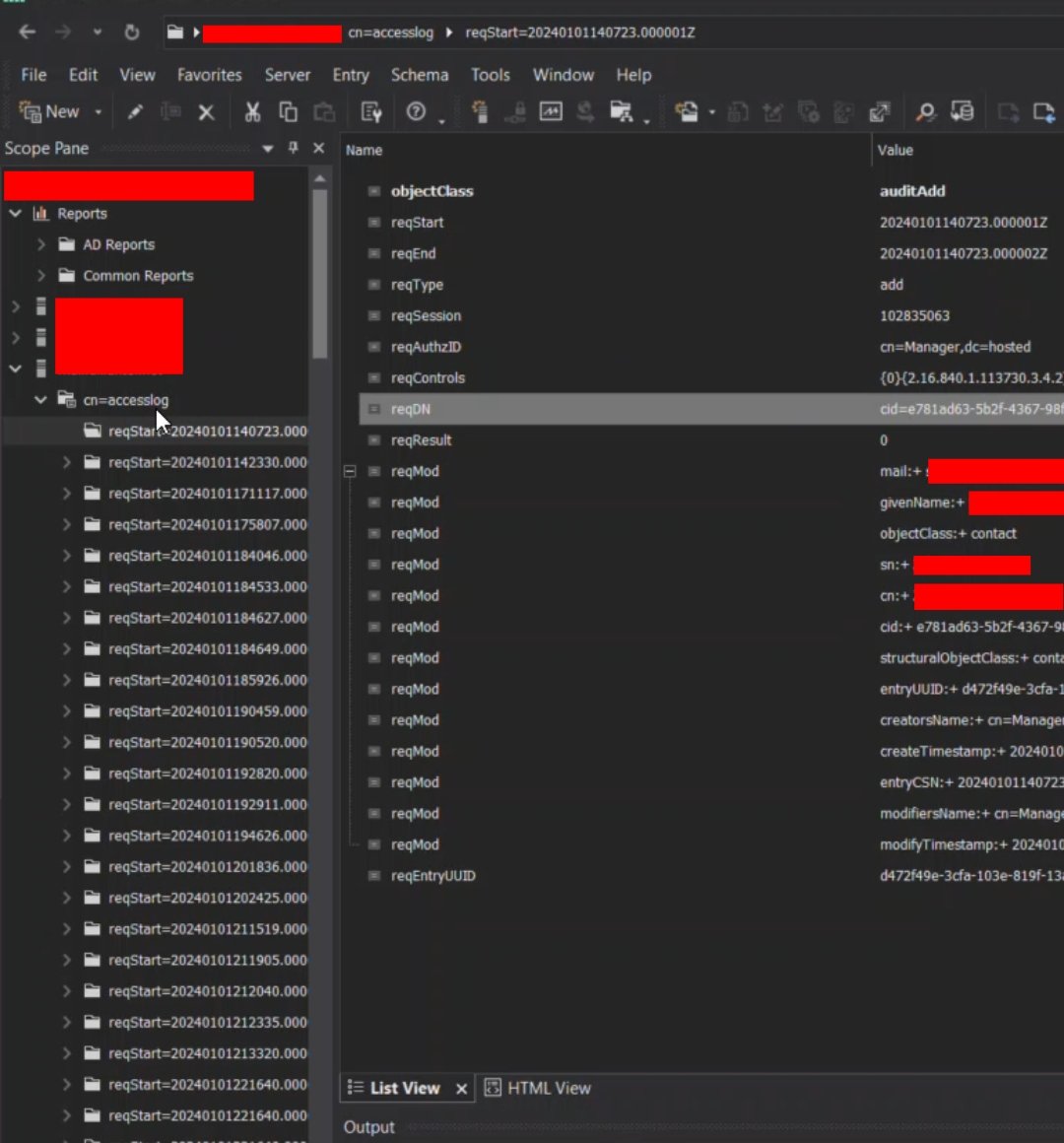This screenshot has width=1064, height=1143.
Task: Select reqStart=20240101201836.000 in the tree
Action: (208, 867)
